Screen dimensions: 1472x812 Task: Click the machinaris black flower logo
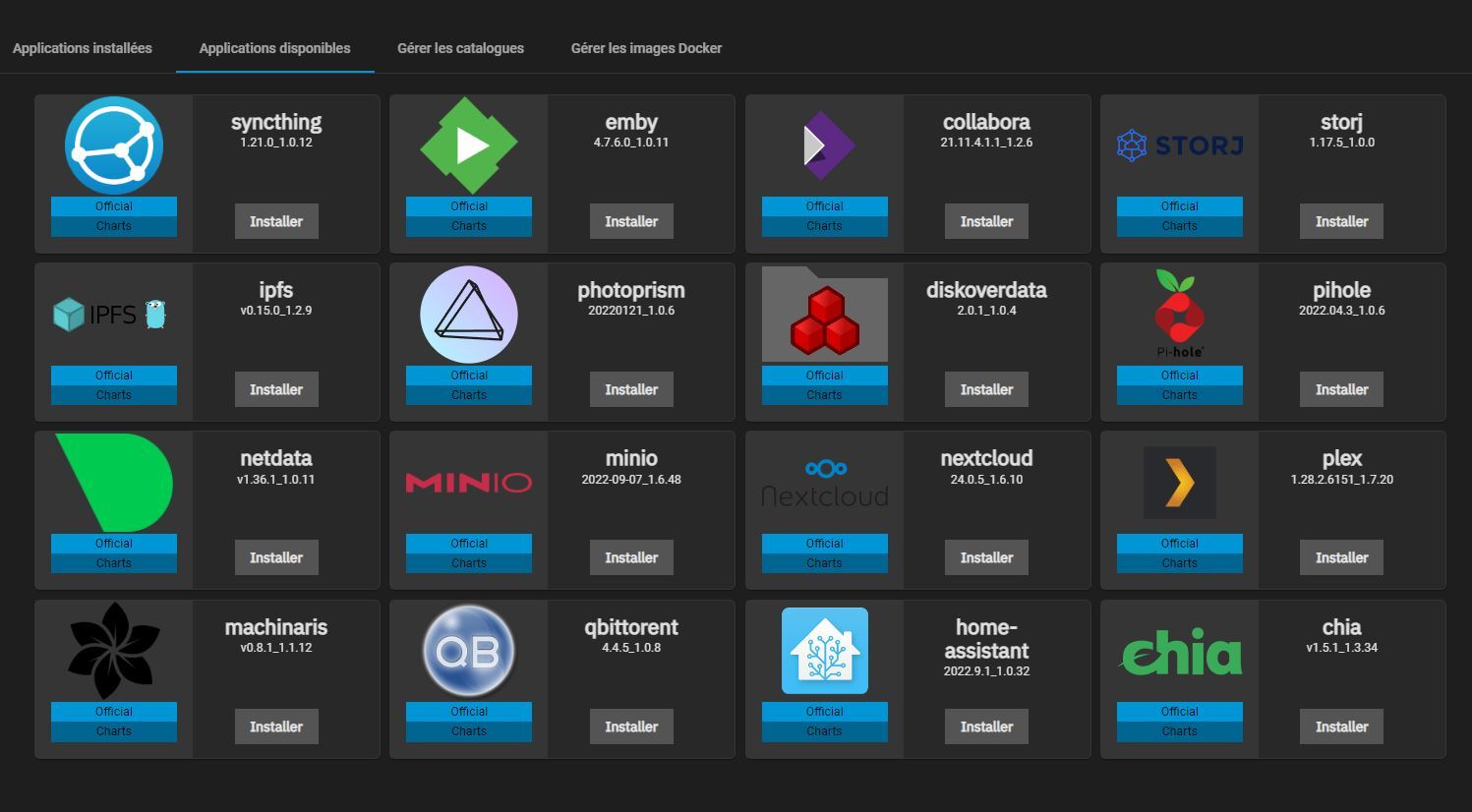click(114, 651)
